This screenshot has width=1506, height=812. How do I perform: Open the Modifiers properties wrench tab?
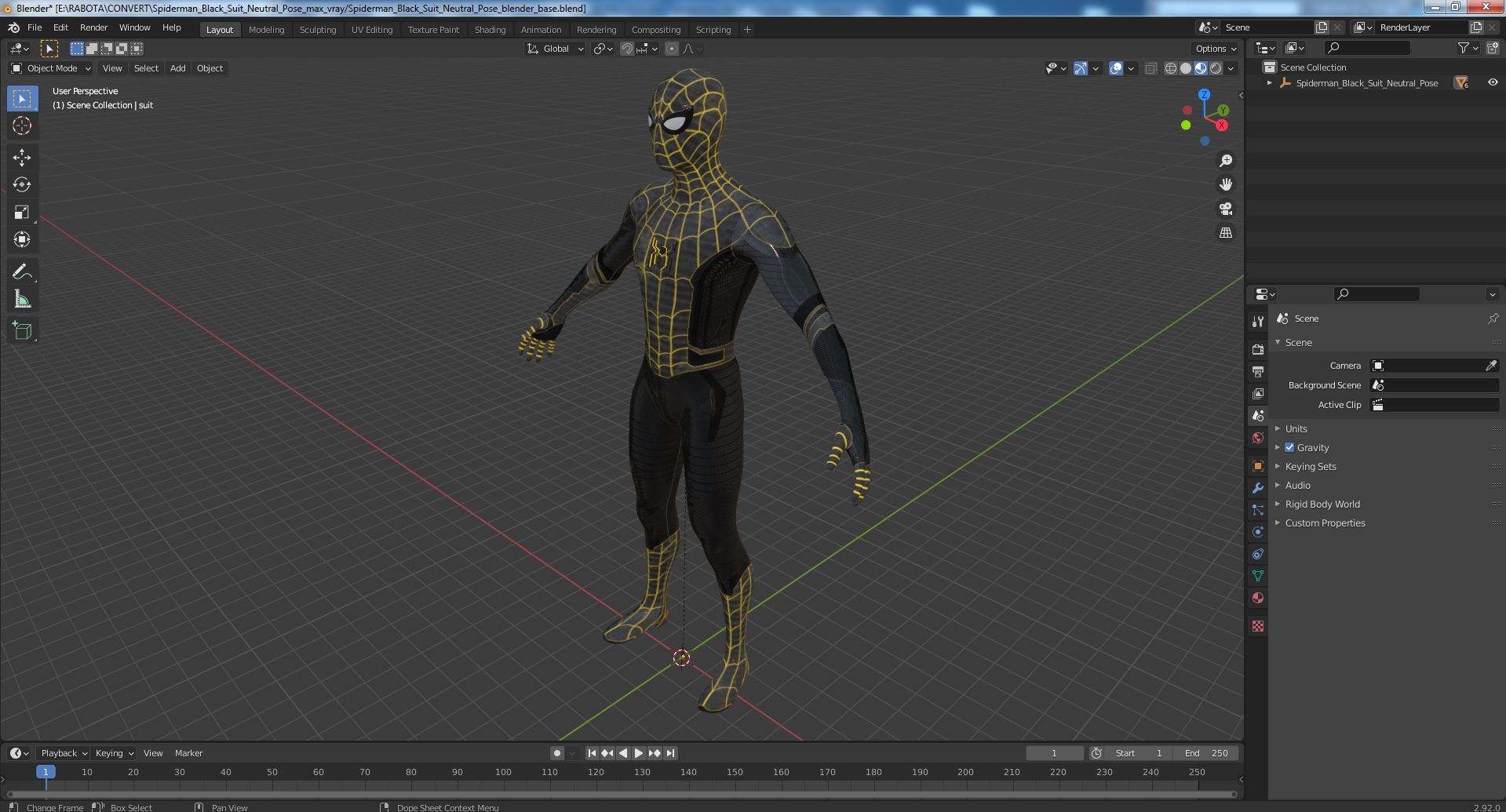coord(1258,488)
